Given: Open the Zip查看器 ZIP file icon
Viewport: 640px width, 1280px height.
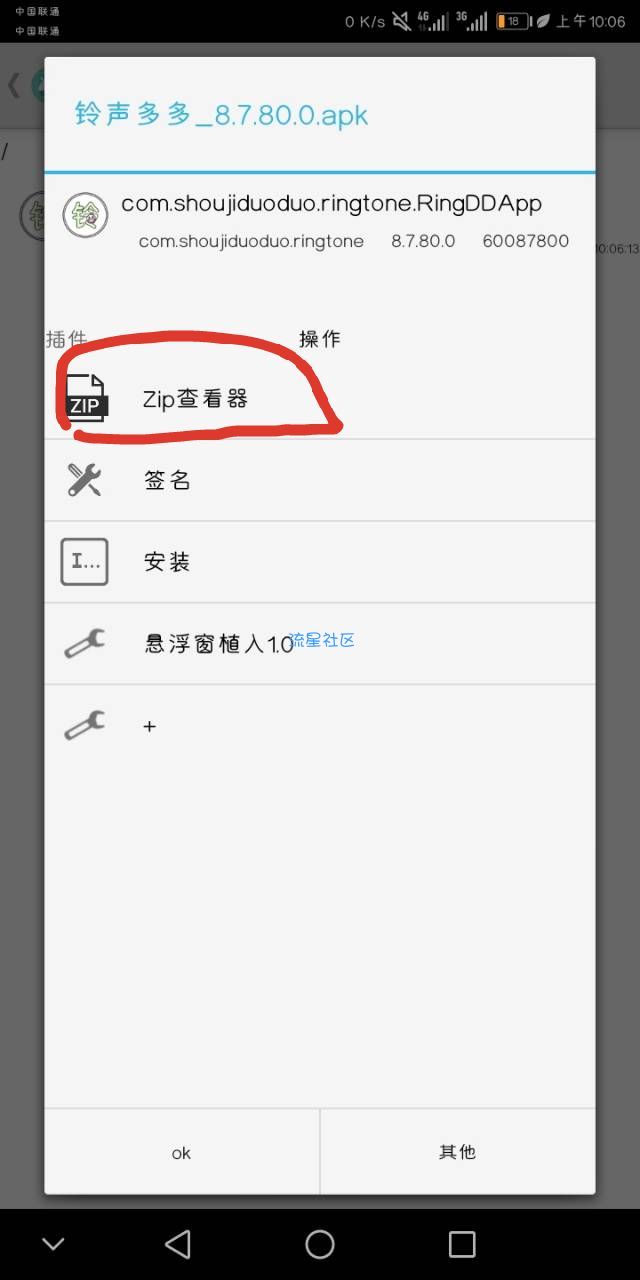Looking at the screenshot, I should tap(86, 398).
